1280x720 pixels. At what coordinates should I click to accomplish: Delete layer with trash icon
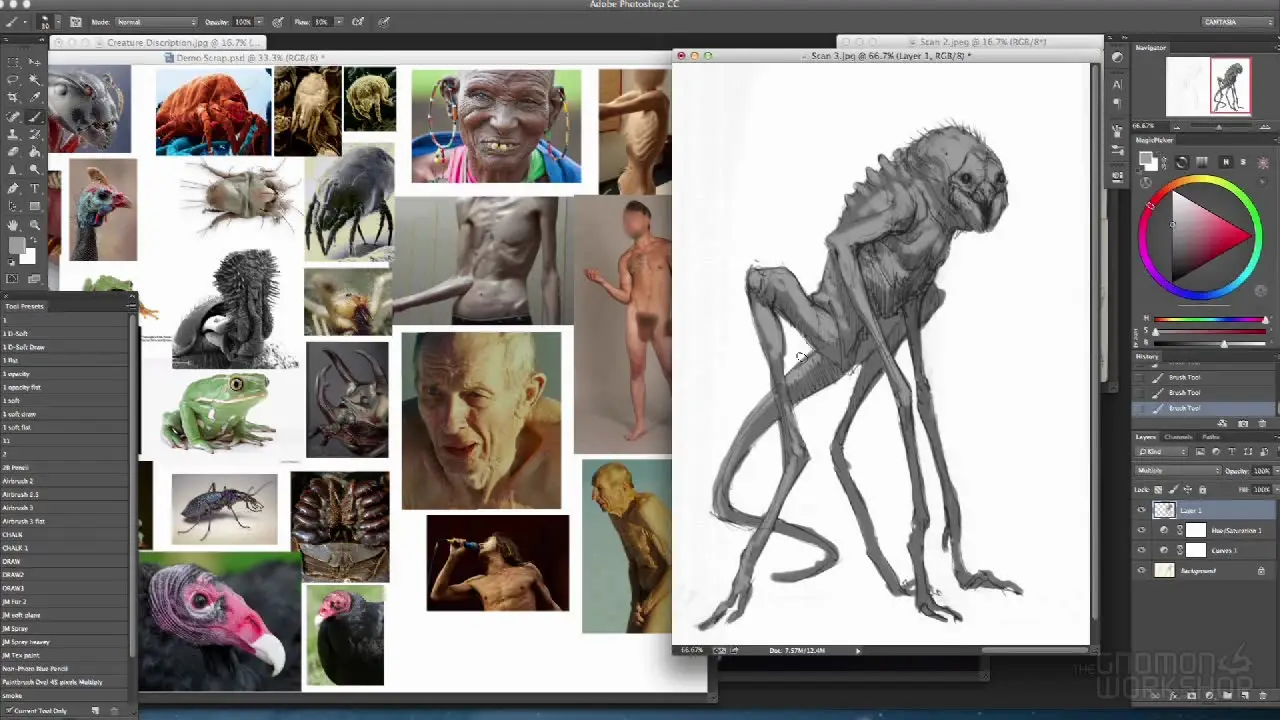click(x=1262, y=695)
